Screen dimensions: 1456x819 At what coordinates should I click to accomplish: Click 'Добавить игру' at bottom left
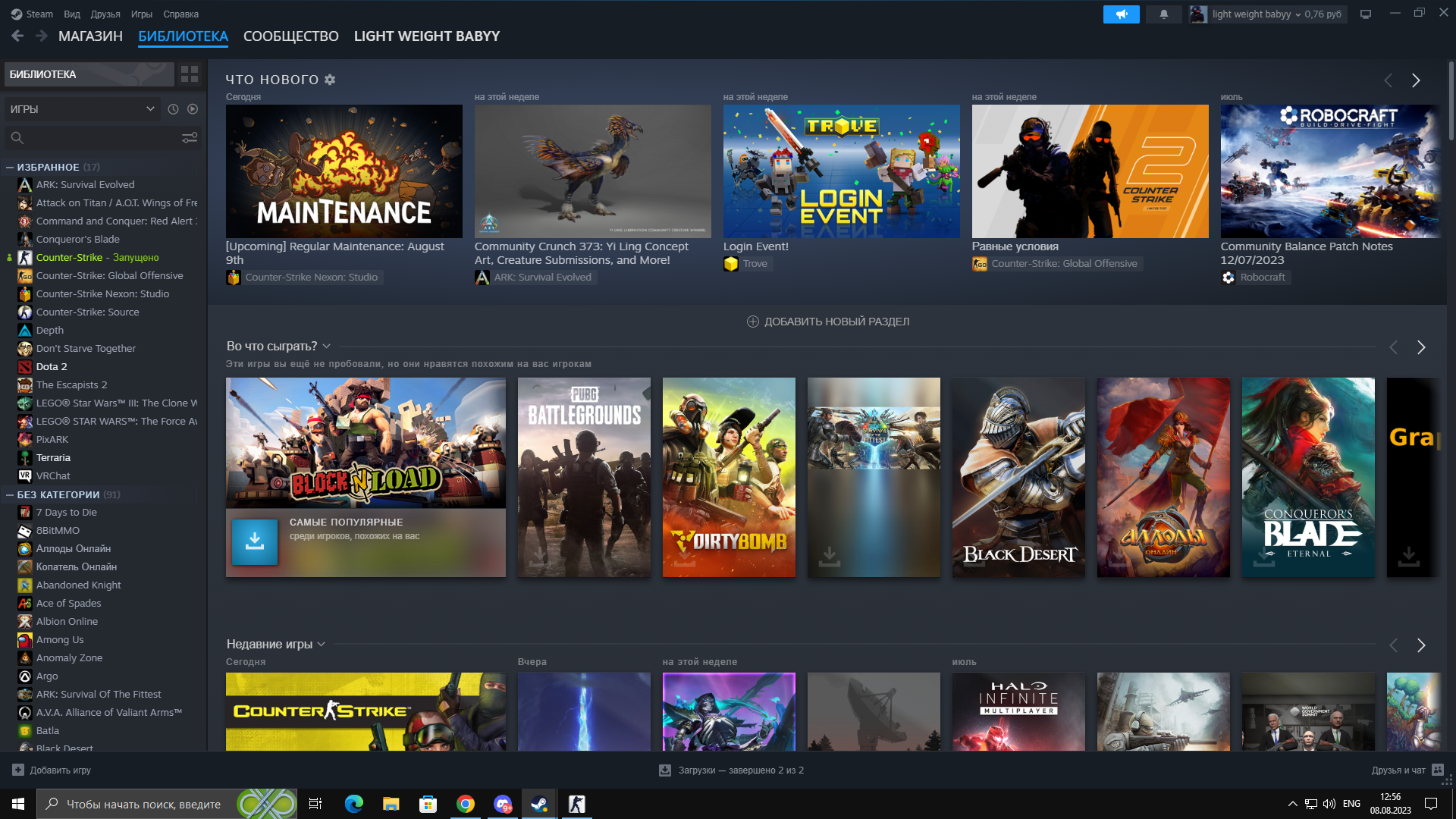pyautogui.click(x=52, y=770)
